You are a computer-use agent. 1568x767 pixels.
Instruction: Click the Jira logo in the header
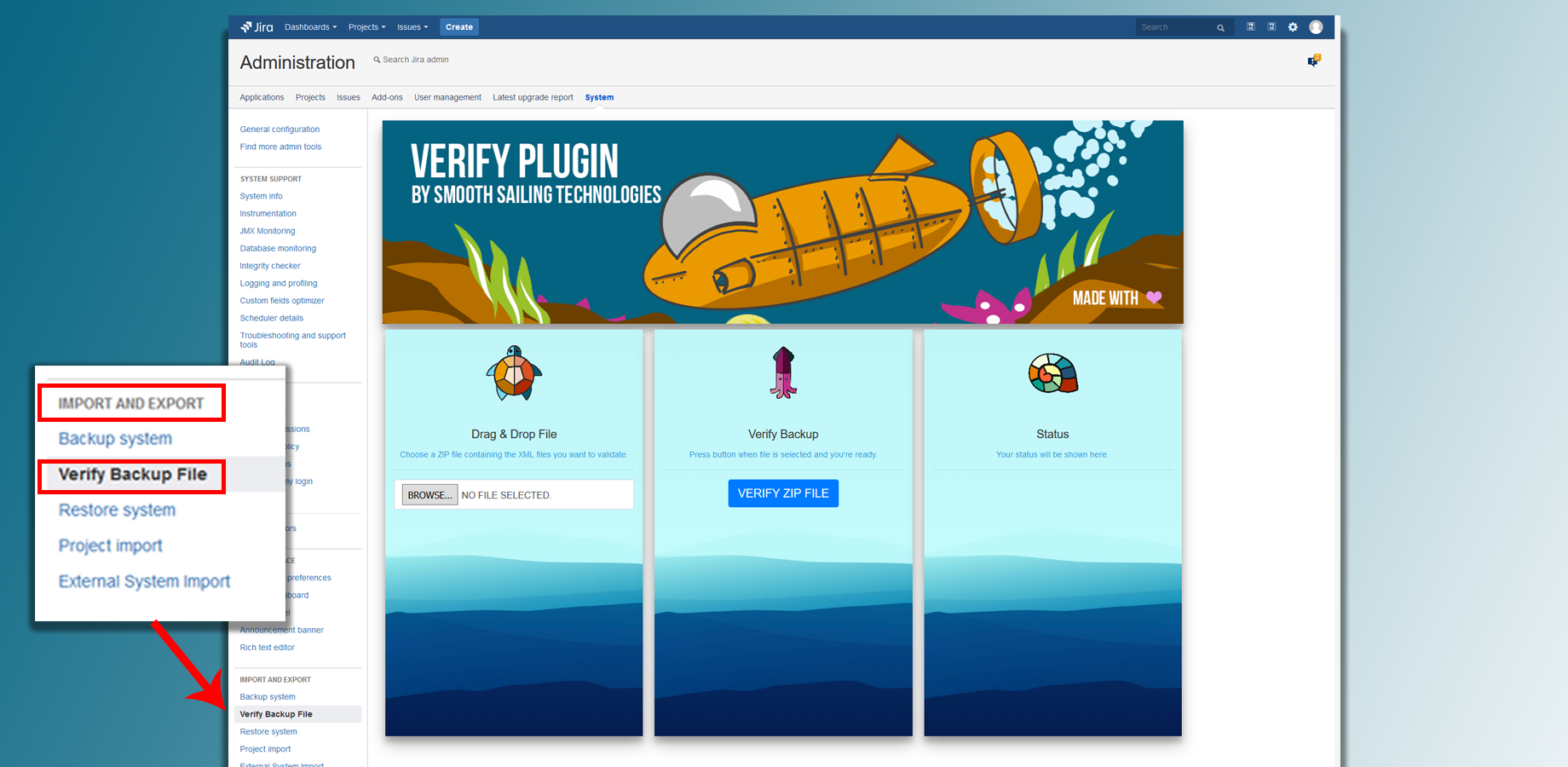[257, 27]
